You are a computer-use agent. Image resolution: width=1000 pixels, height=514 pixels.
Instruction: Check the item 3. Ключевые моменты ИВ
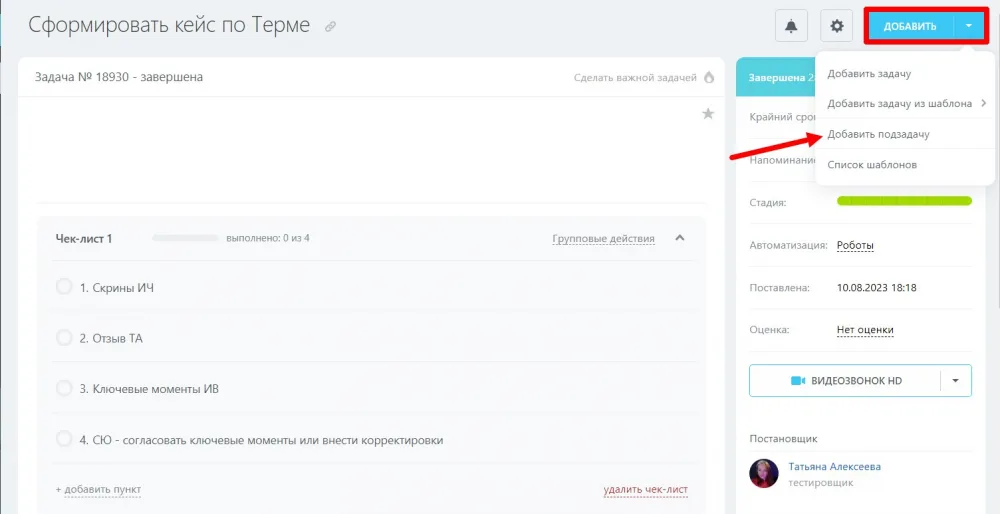[x=64, y=388]
